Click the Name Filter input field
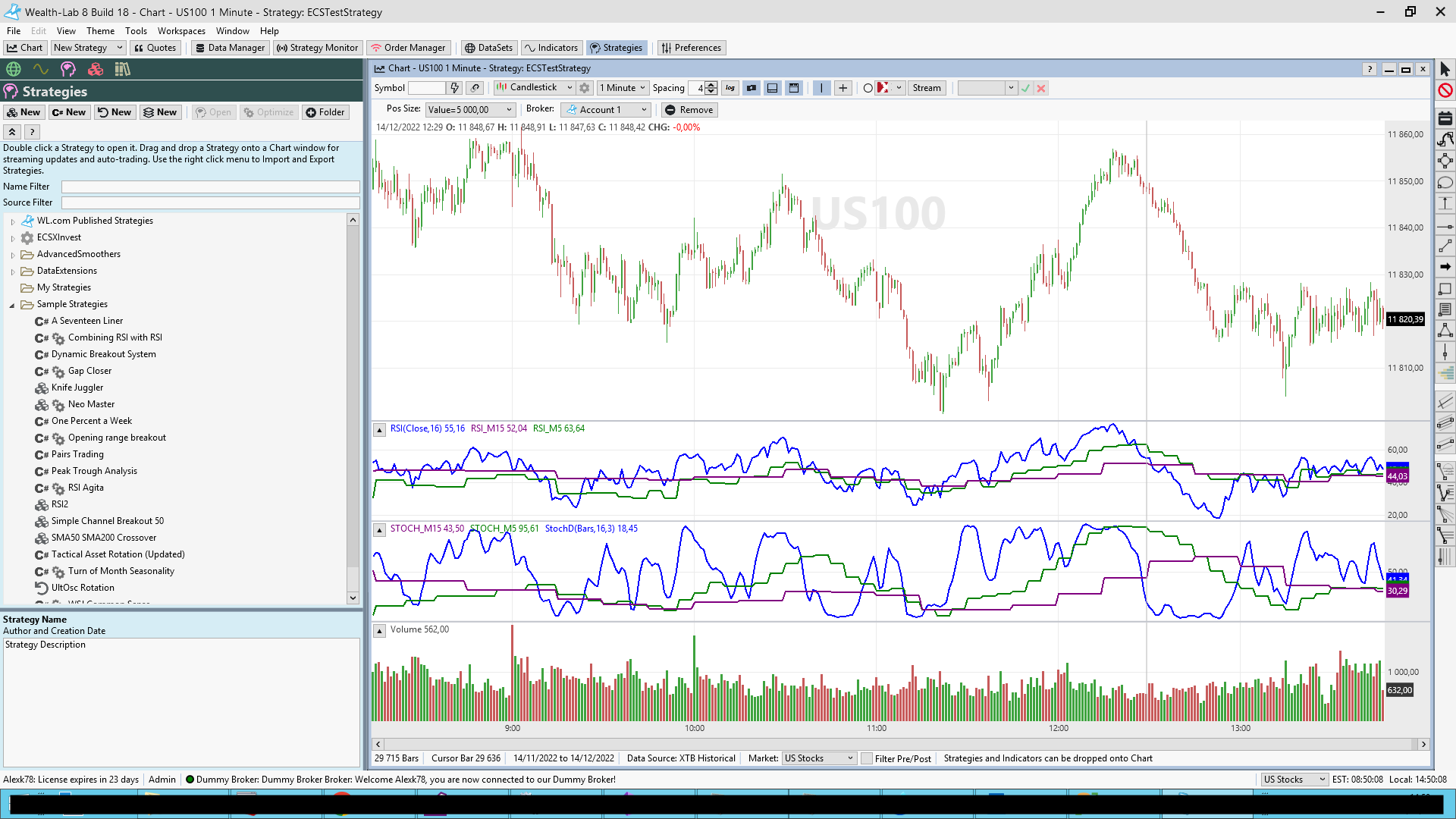Viewport: 1456px width, 819px height. [x=210, y=187]
